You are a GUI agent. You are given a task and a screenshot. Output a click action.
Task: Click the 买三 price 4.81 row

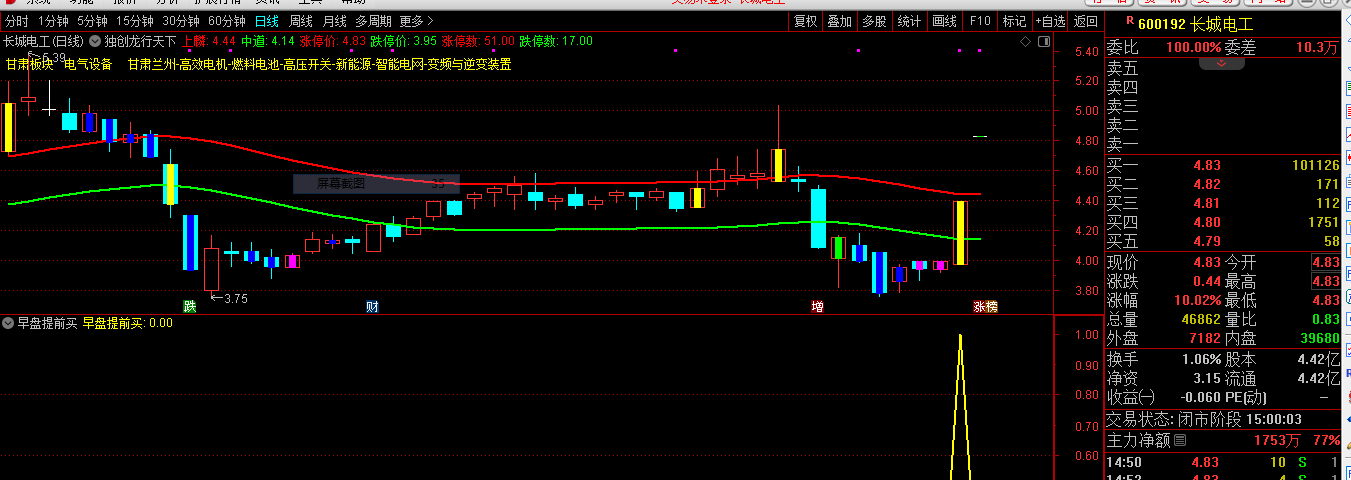(1222, 203)
